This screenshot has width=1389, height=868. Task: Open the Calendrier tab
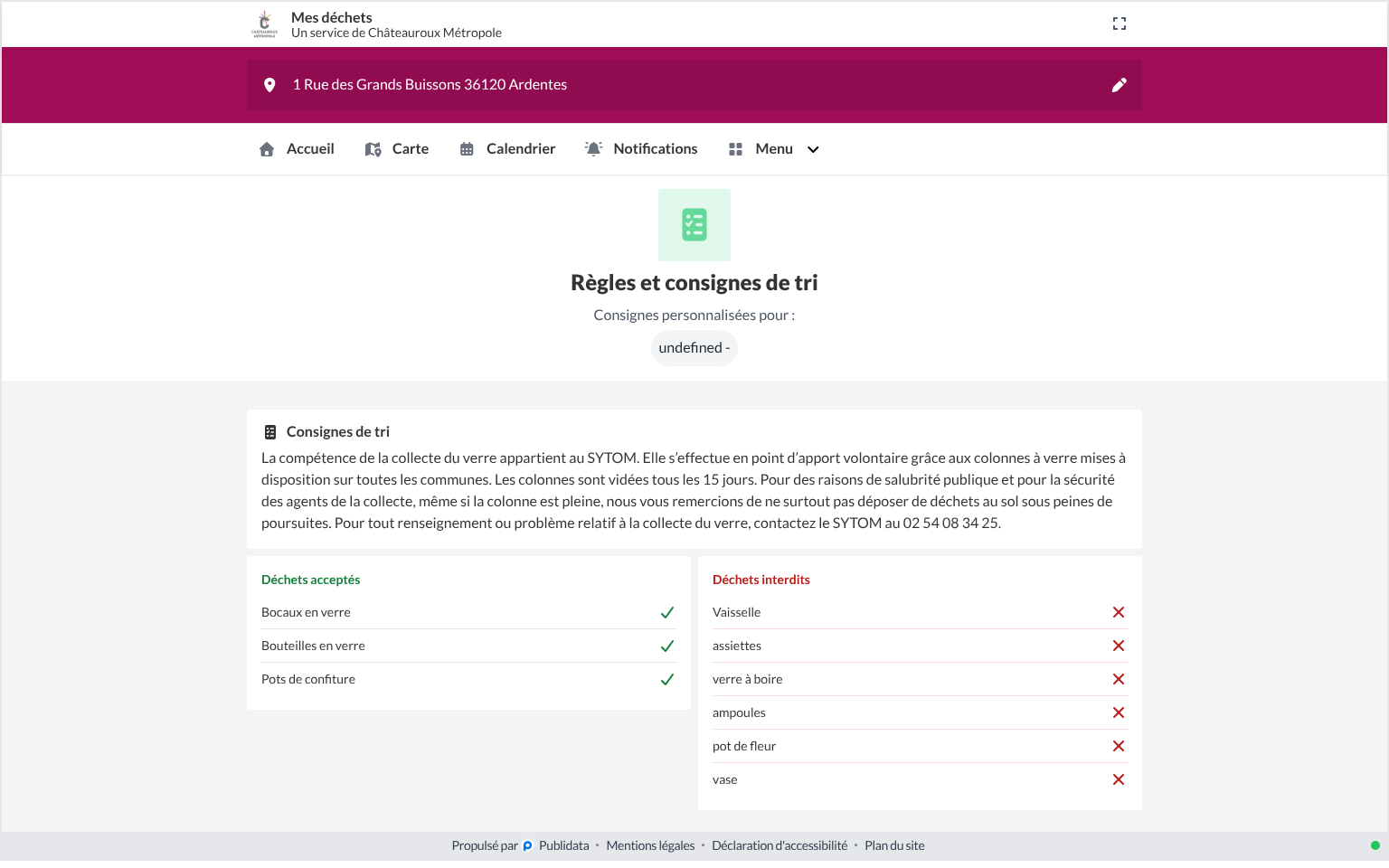point(507,149)
